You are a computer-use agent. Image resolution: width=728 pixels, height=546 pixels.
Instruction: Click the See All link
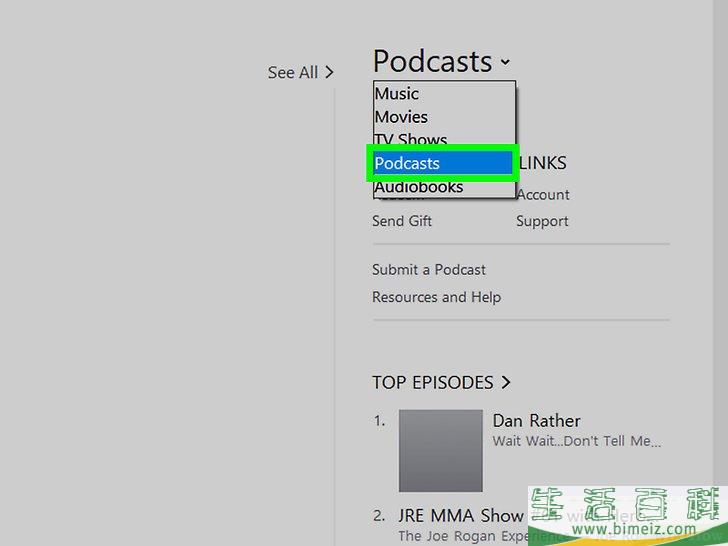coord(300,72)
